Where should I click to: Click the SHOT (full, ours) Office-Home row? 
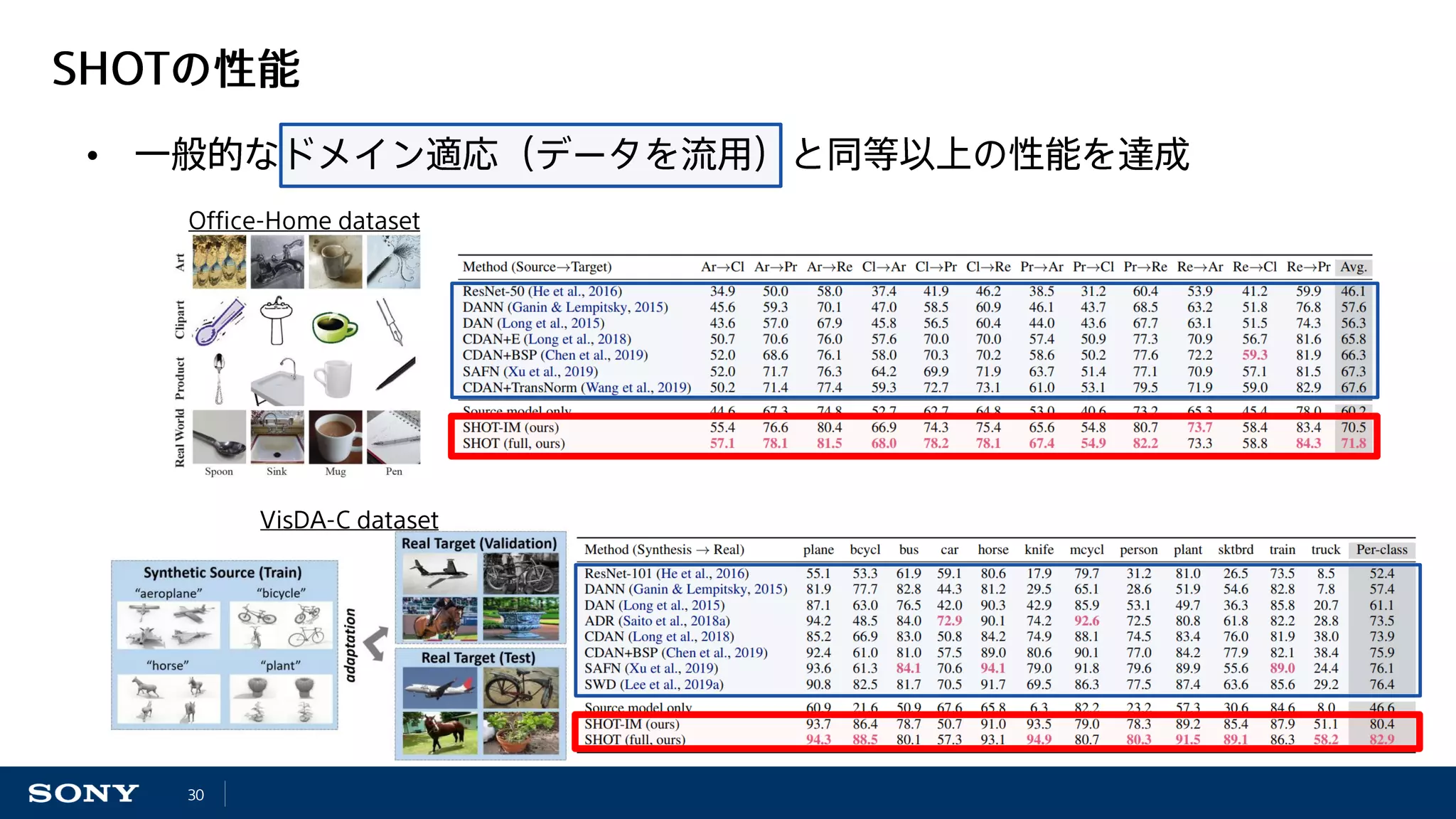click(513, 444)
